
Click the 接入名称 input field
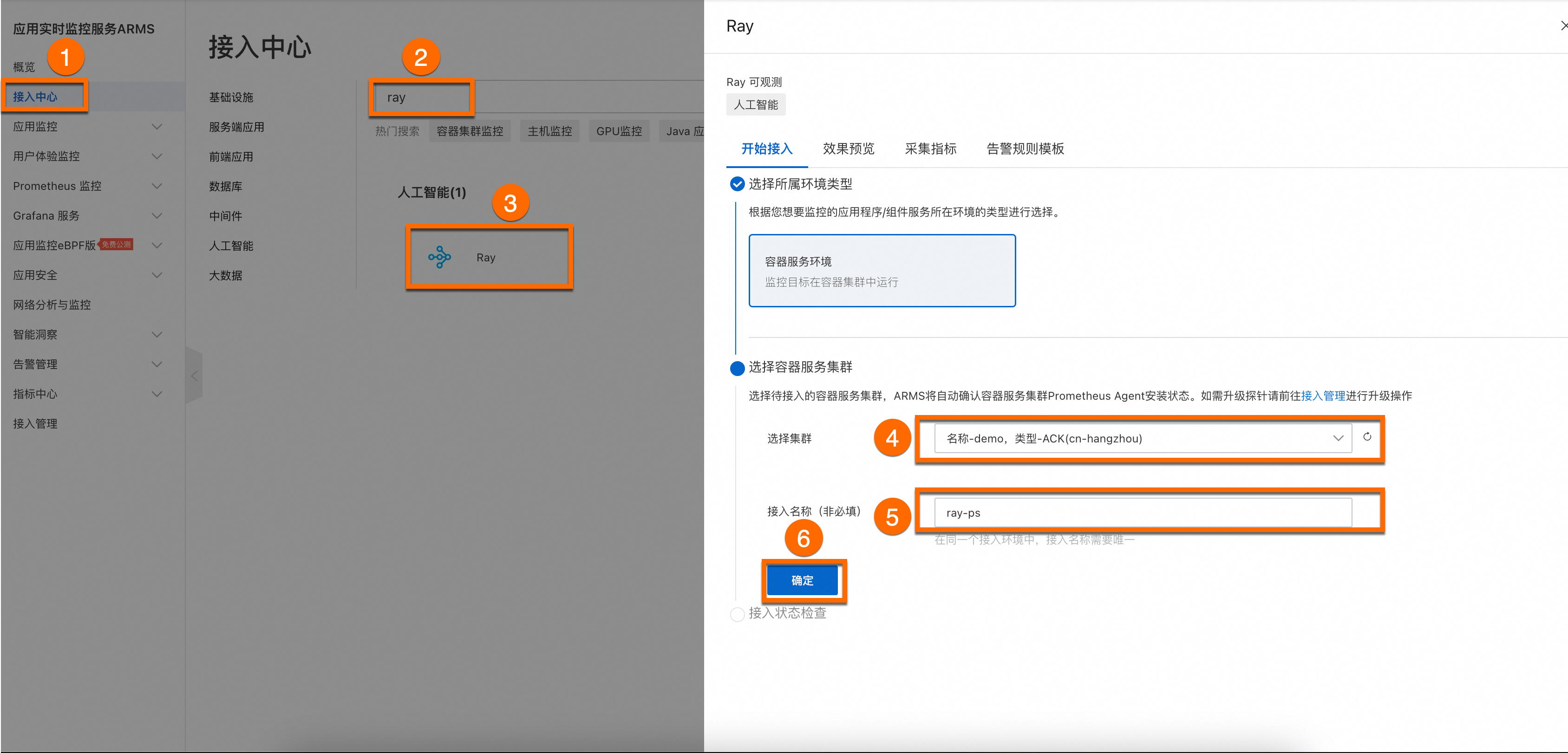(1143, 512)
